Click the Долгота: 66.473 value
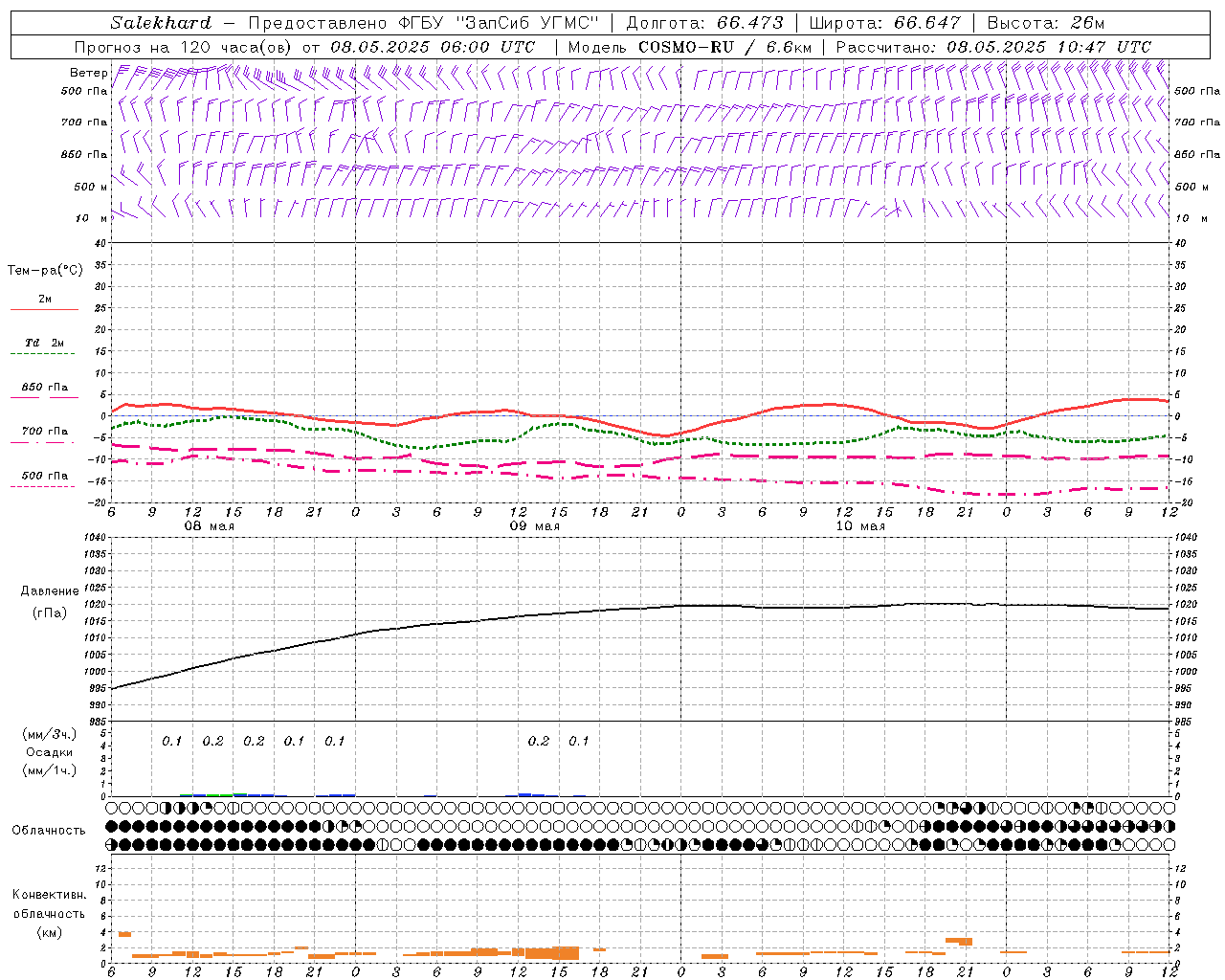This screenshot has width=1225, height=980. pyautogui.click(x=704, y=23)
